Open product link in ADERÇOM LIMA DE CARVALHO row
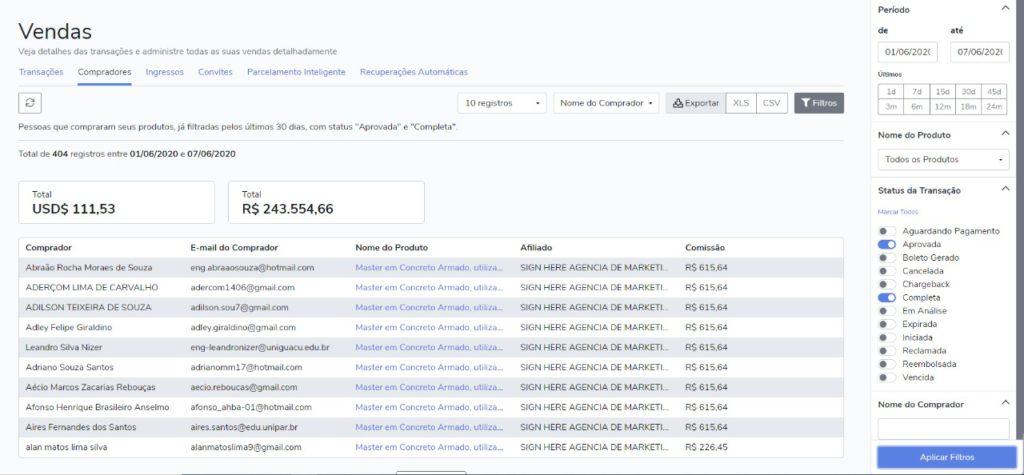 430,287
